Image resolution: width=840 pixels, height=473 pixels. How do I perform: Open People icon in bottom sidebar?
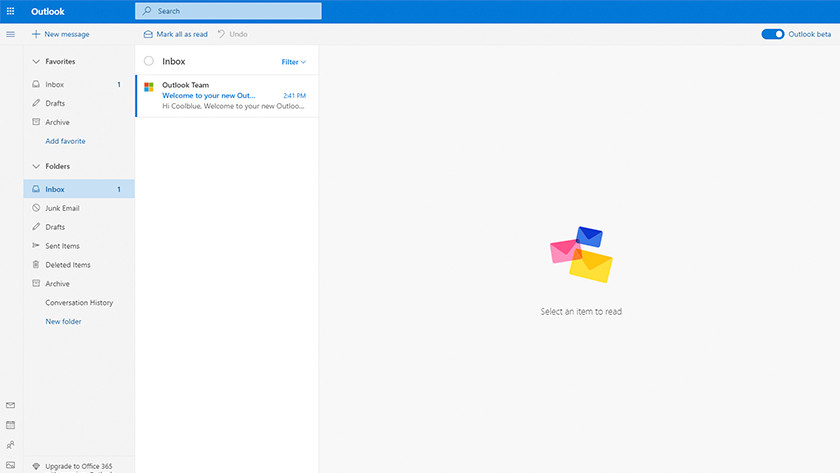[x=11, y=445]
